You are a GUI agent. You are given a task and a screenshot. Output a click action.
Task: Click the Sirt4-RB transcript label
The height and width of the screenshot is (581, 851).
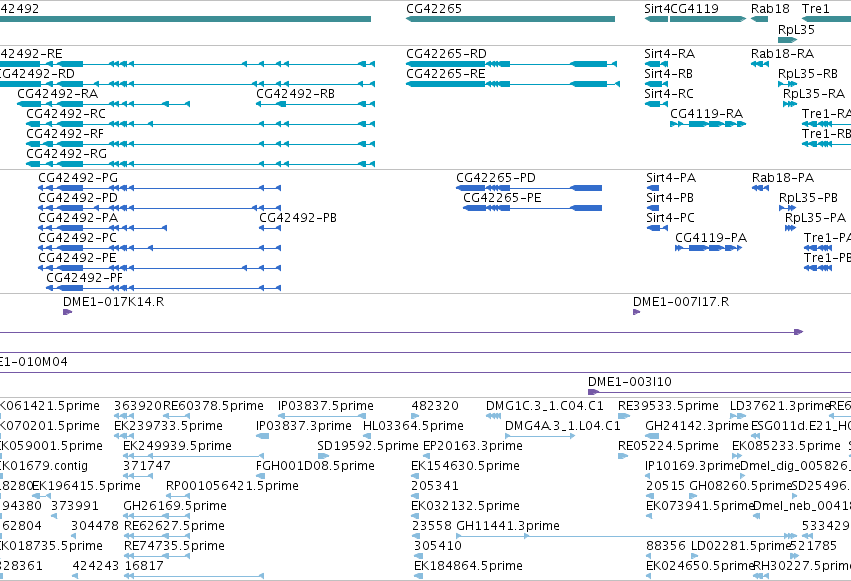coord(668,74)
